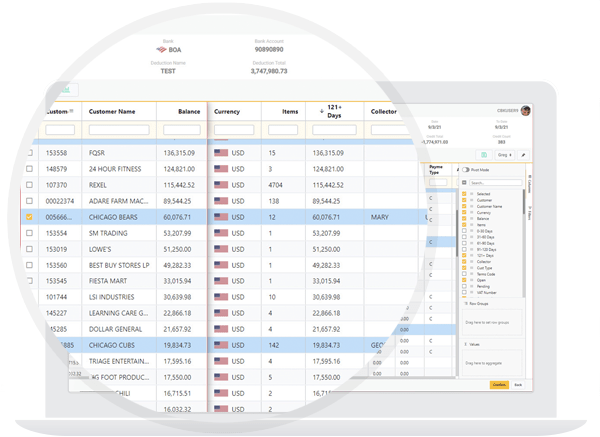
Task: Tick the ADARE FARM MAC row checkbox
Action: click(x=29, y=201)
